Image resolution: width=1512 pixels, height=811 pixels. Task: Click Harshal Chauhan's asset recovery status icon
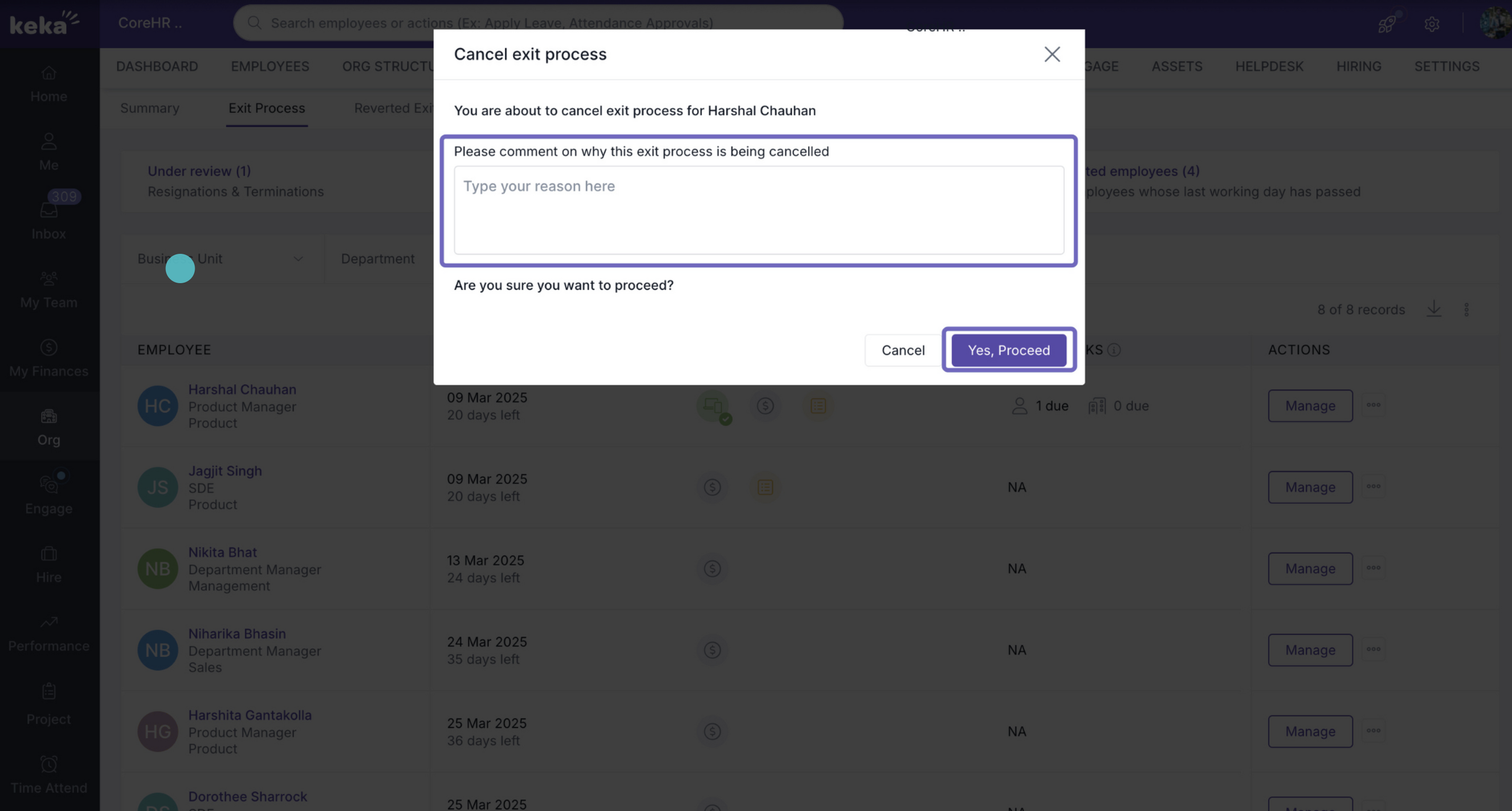click(713, 406)
